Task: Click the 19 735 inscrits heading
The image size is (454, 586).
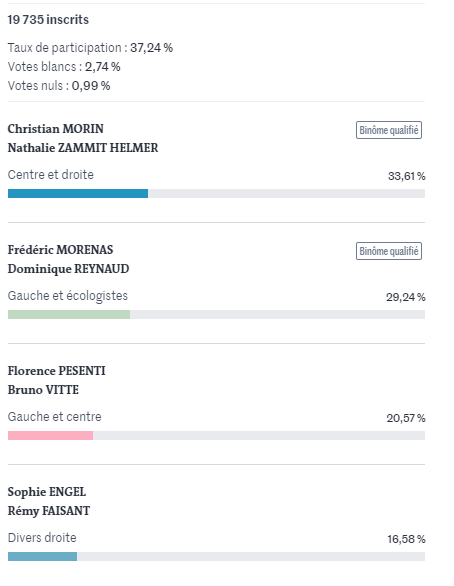Action: coord(48,19)
